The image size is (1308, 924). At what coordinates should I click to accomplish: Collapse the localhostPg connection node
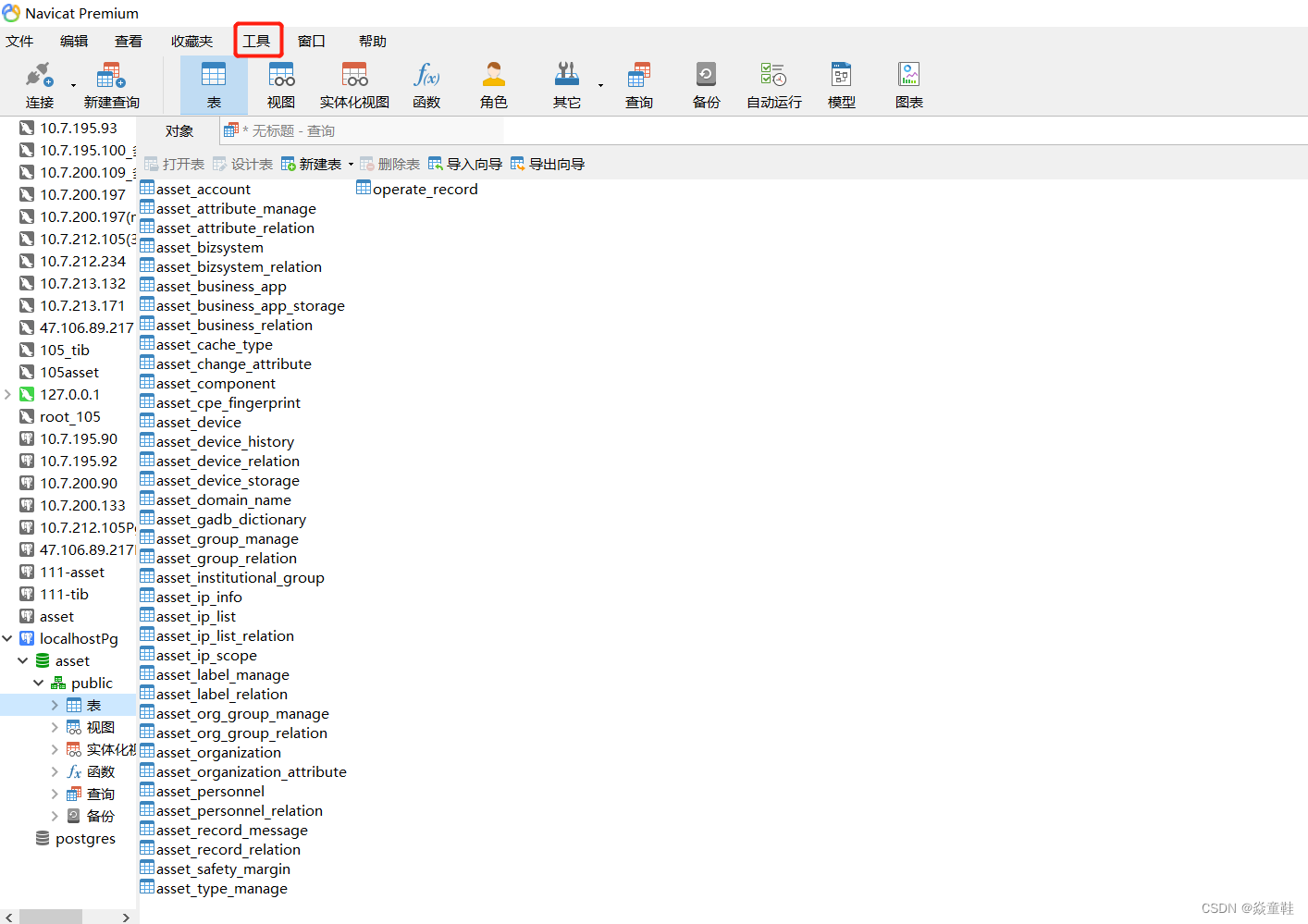click(x=7, y=638)
